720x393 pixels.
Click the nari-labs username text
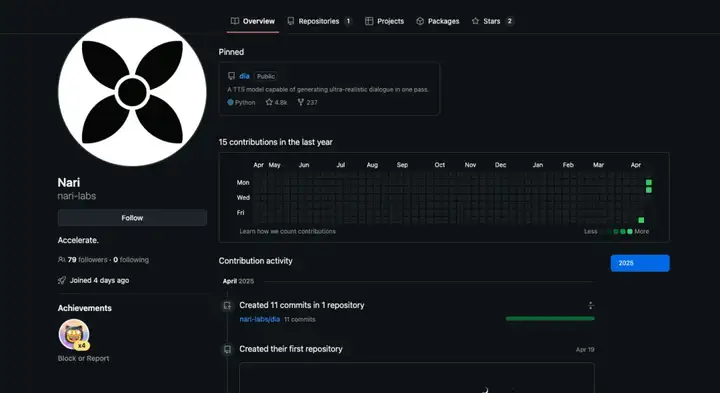(77, 196)
